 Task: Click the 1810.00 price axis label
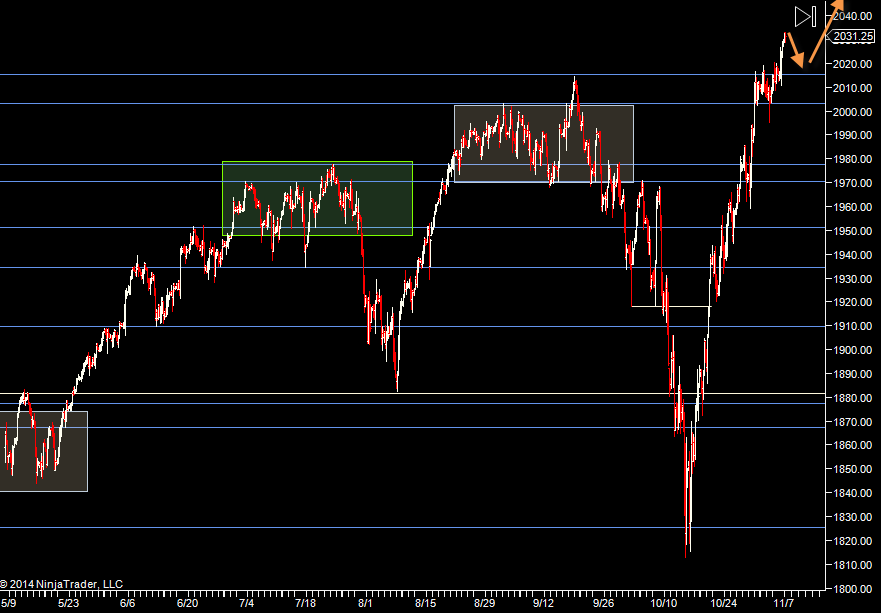click(x=853, y=565)
